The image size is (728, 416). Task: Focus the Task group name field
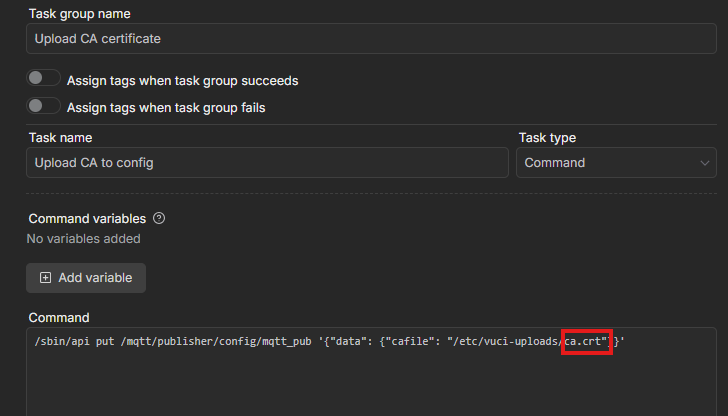(370, 39)
